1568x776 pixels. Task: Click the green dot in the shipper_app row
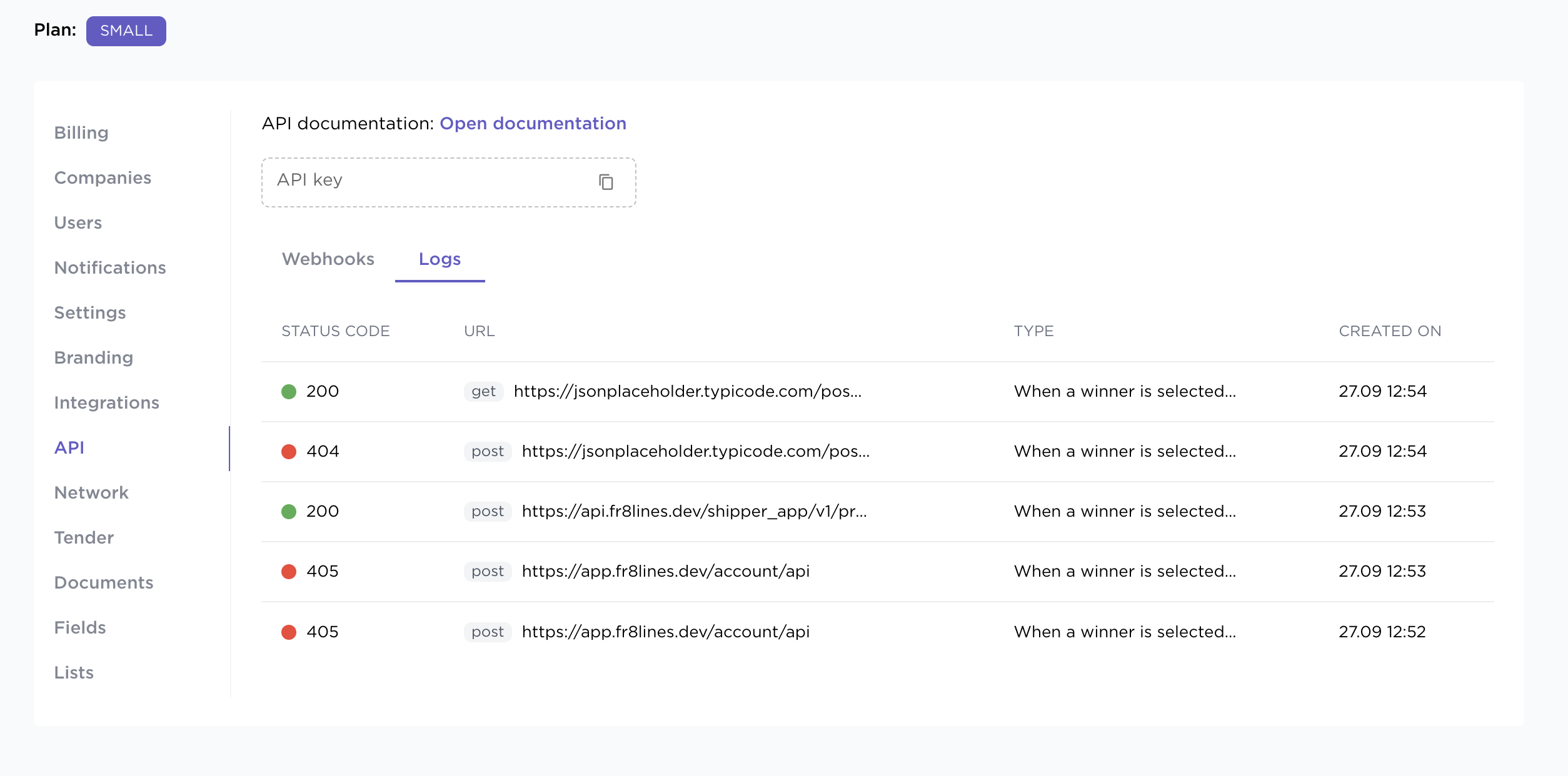(x=289, y=512)
